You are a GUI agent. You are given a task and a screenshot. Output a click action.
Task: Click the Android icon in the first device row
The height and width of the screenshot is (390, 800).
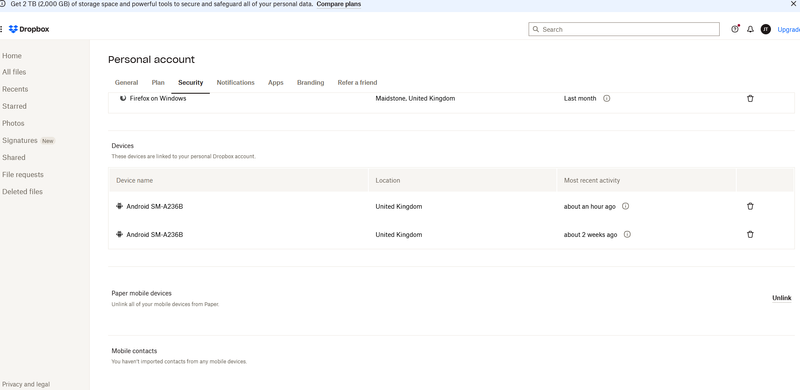(119, 206)
